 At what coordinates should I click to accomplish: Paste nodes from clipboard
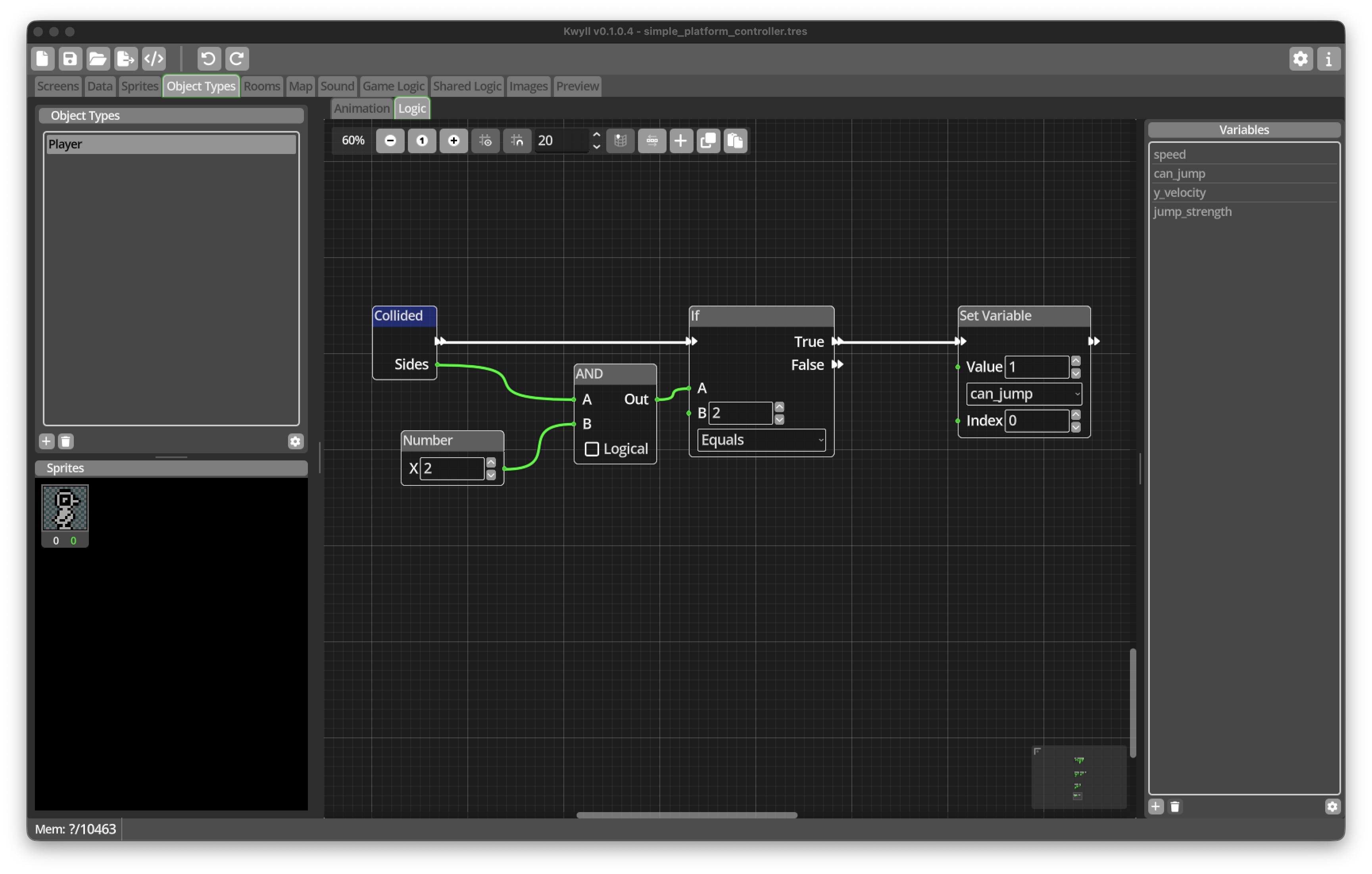(736, 140)
